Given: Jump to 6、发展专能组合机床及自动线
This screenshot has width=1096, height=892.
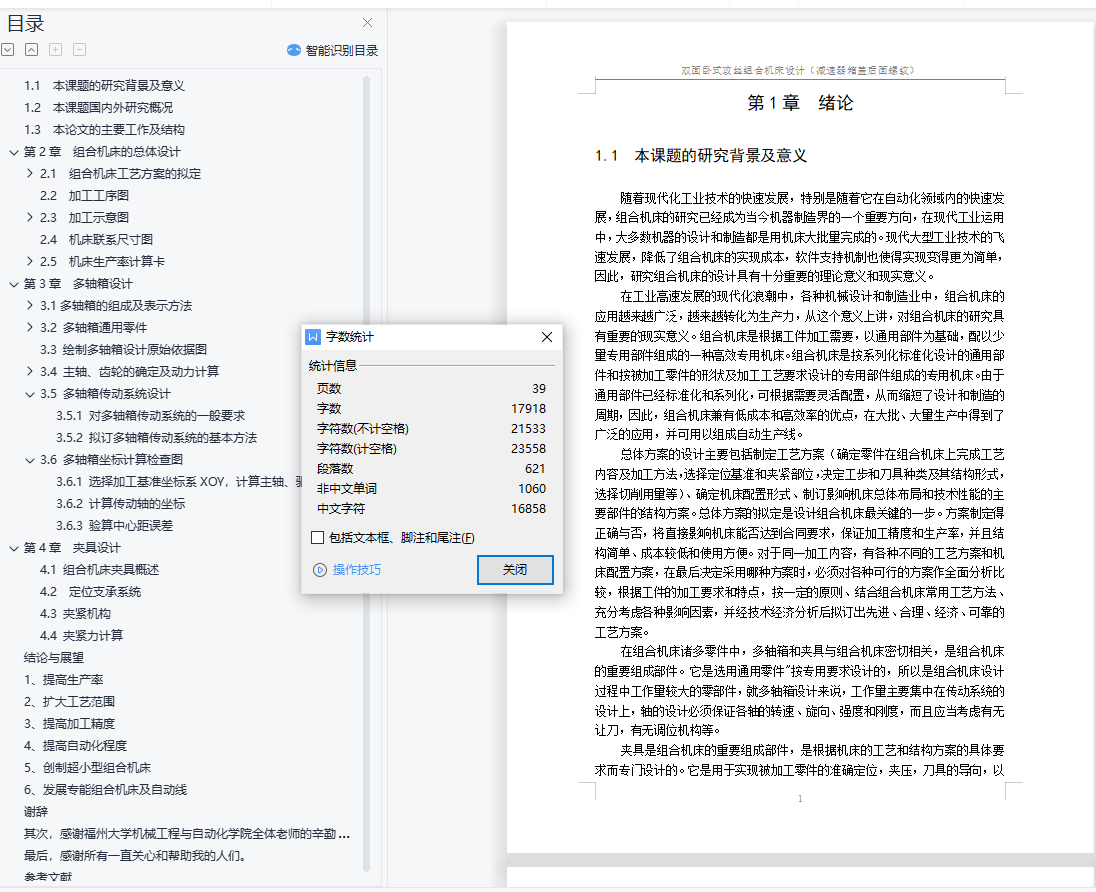Looking at the screenshot, I should (x=106, y=790).
